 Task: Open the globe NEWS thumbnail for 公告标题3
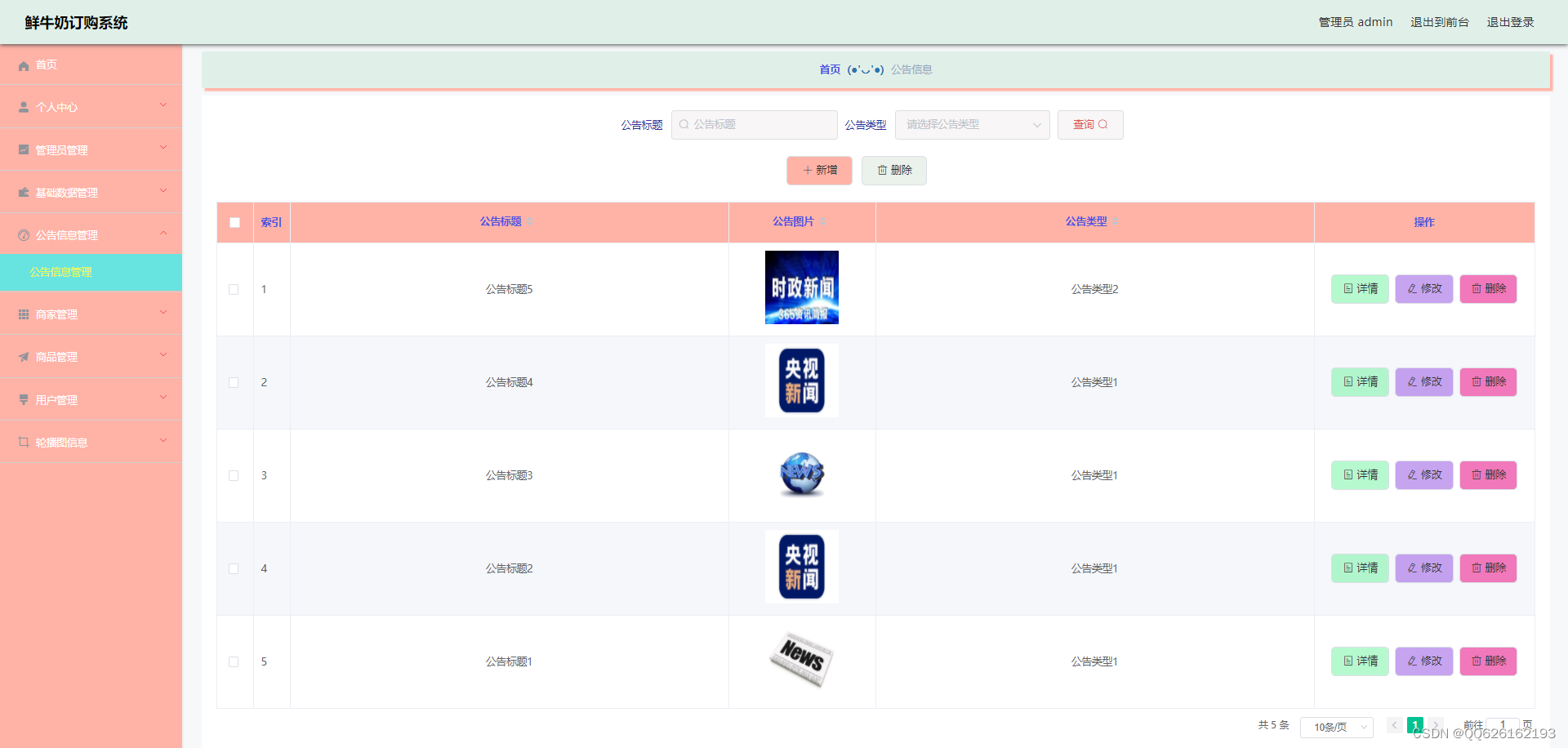coord(802,474)
